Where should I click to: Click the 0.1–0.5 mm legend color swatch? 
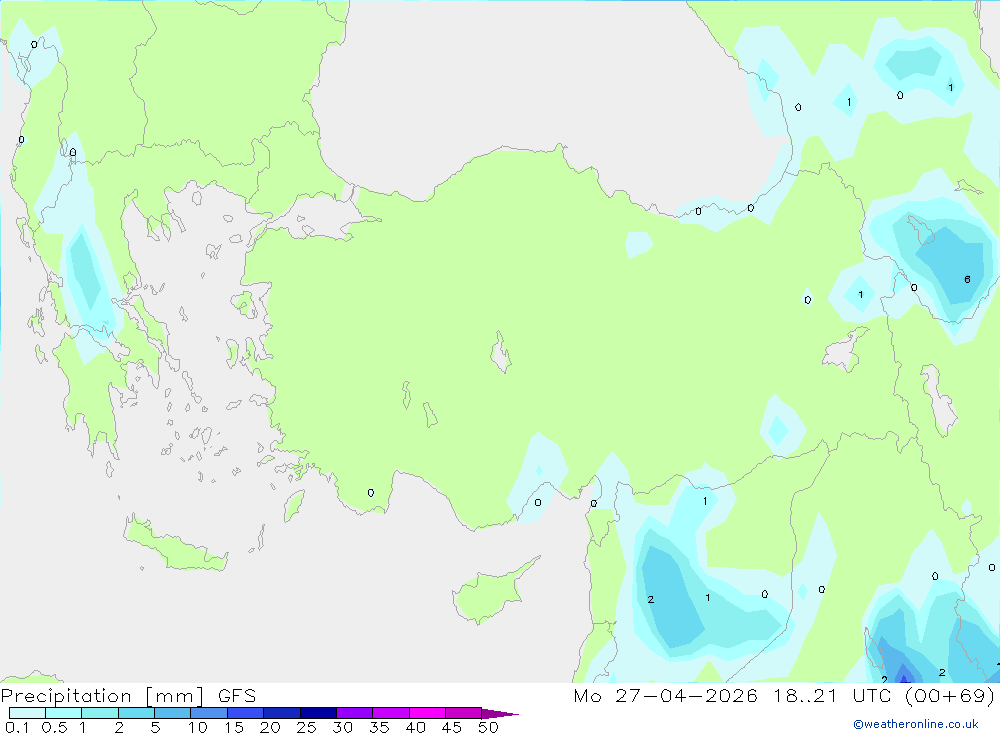(x=27, y=713)
